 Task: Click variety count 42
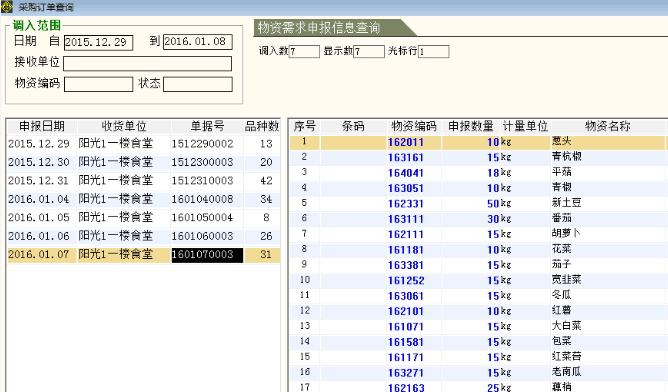pos(266,181)
